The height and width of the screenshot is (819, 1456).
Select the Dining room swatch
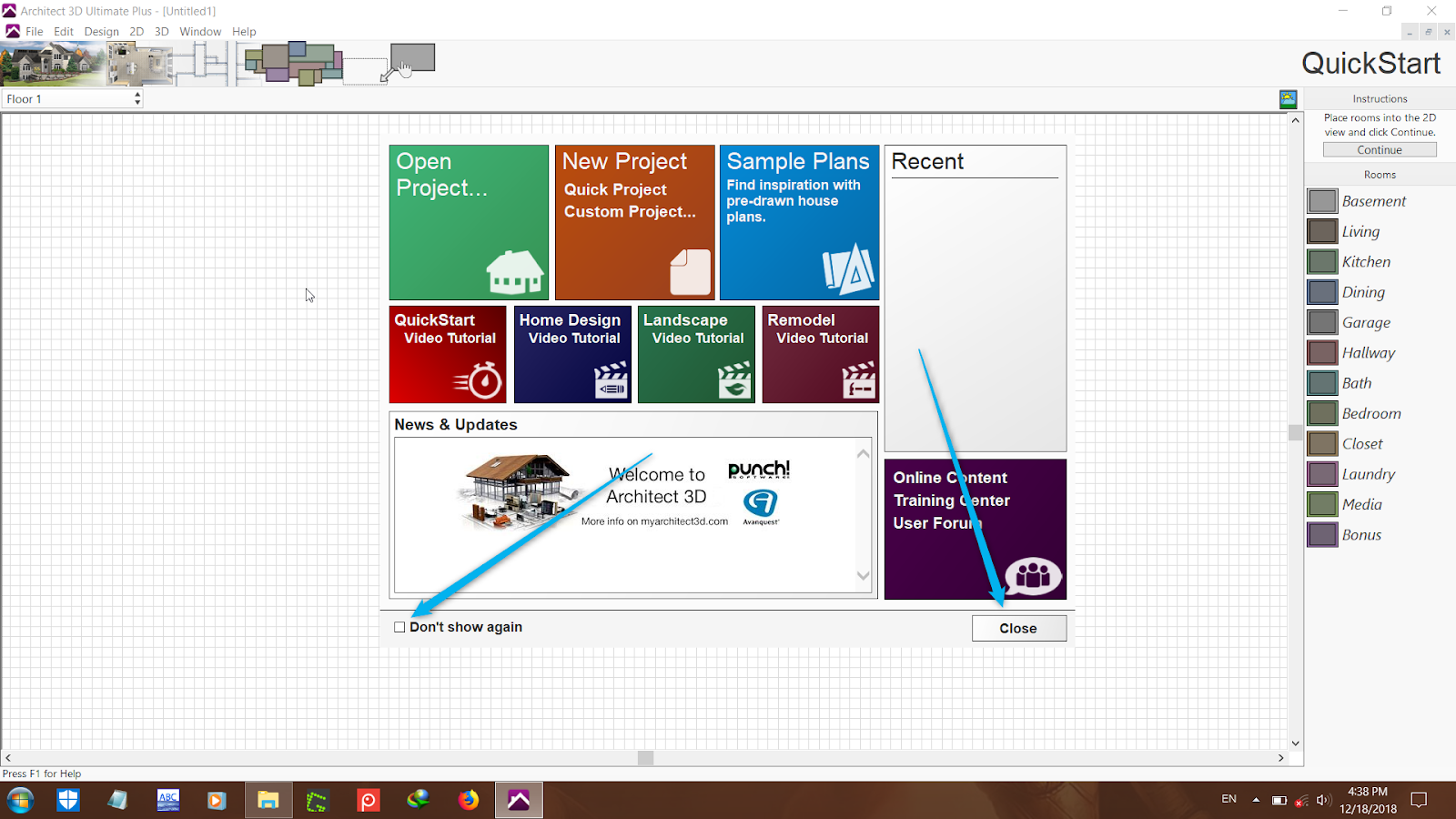(1322, 292)
